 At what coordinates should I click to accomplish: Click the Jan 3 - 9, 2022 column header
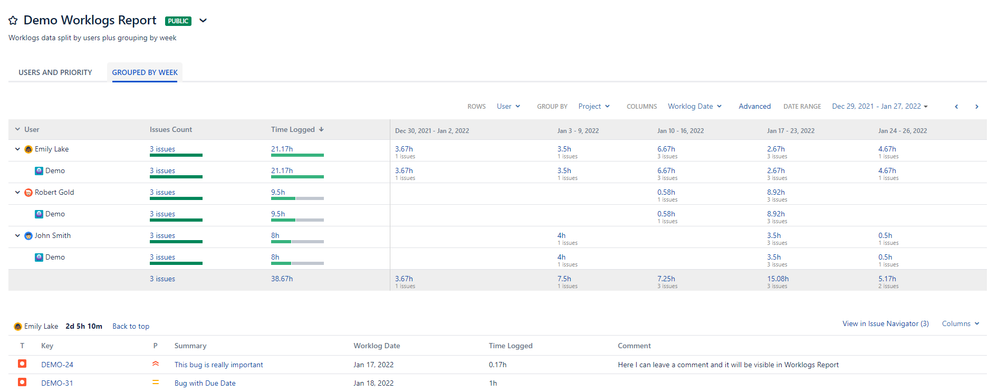[x=578, y=130]
